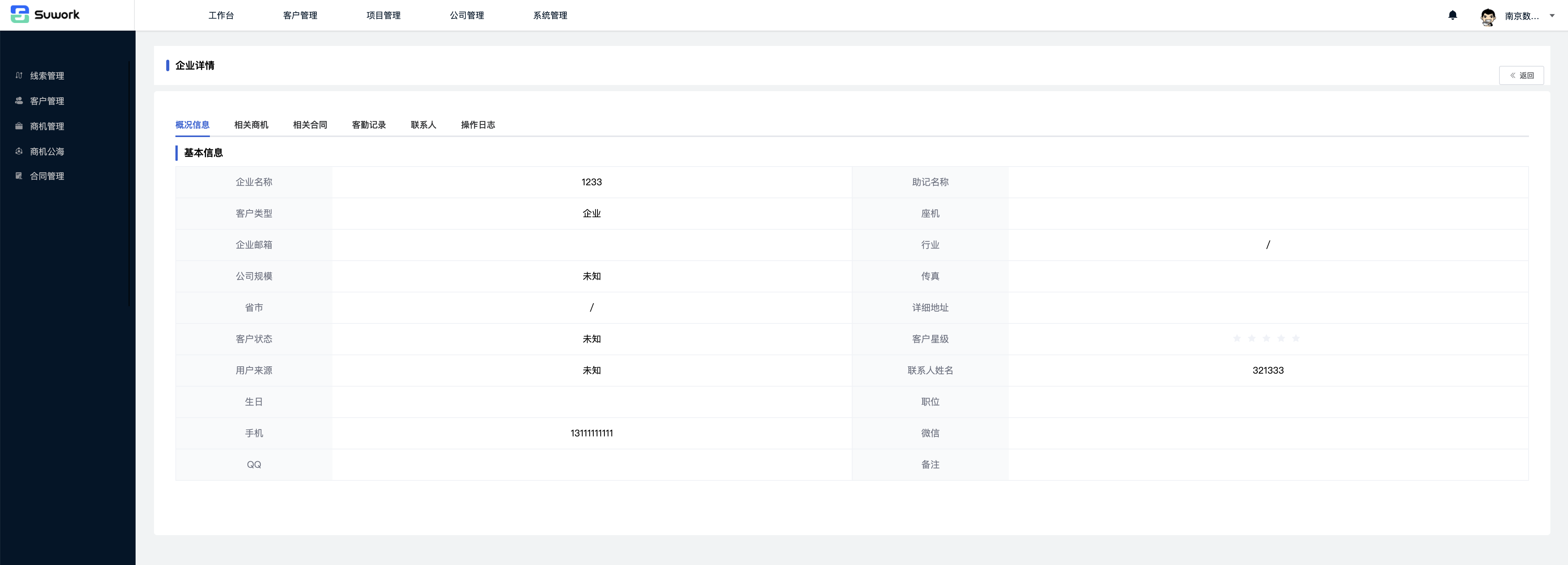Click the 助记名称 field label
1568x565 pixels.
point(930,182)
